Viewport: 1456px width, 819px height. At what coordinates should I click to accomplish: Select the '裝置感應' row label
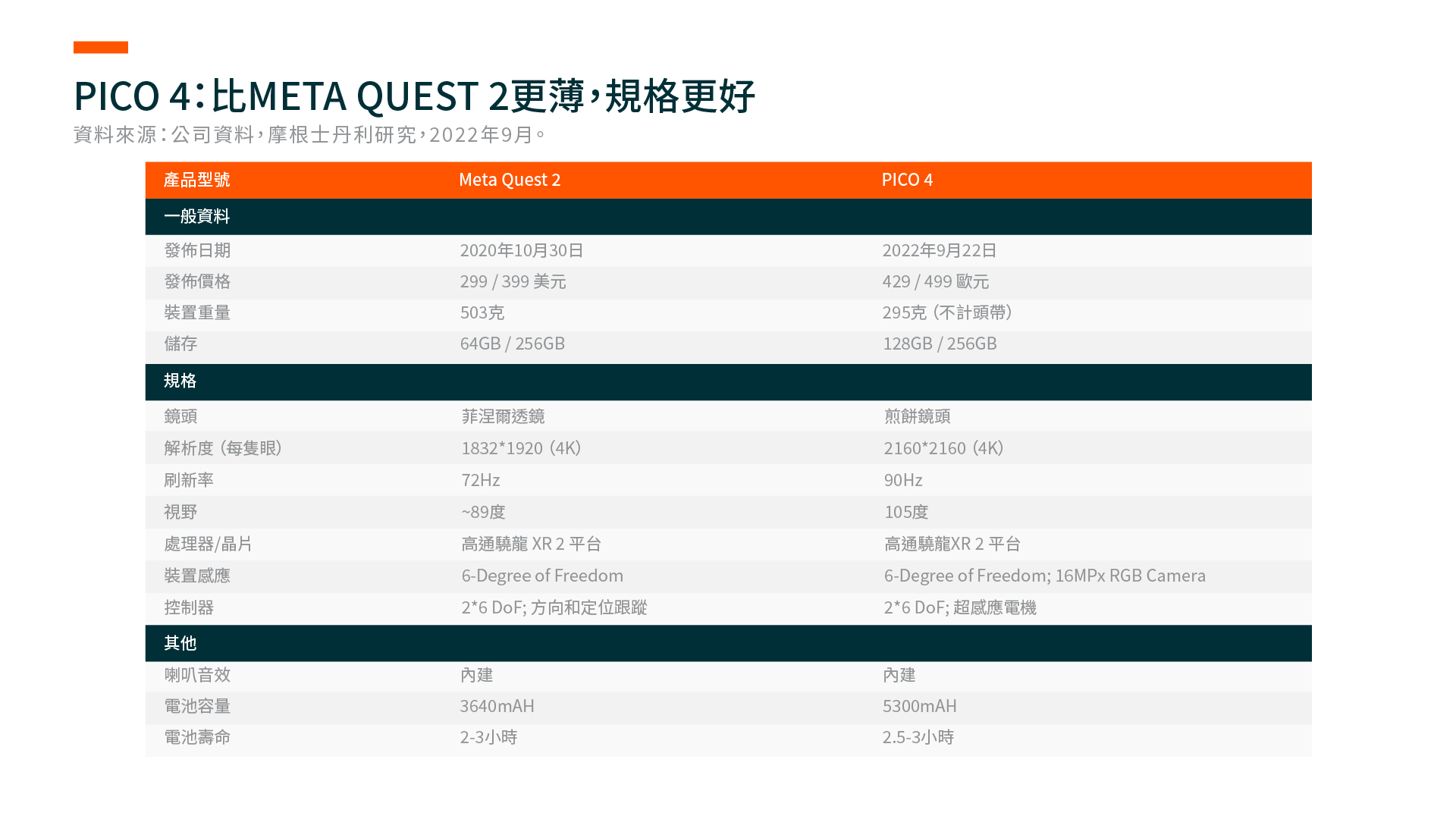coord(197,576)
